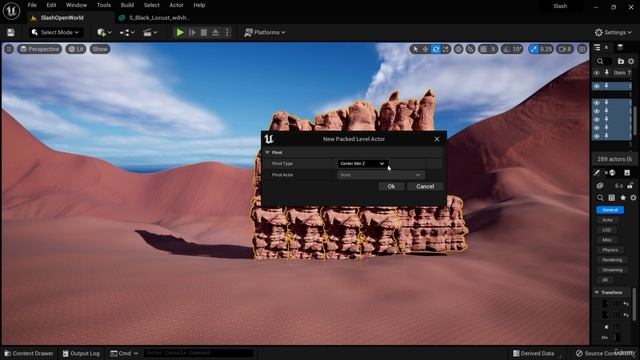The width and height of the screenshot is (640, 360).
Task: Open the Actor menu
Action: 176,5
